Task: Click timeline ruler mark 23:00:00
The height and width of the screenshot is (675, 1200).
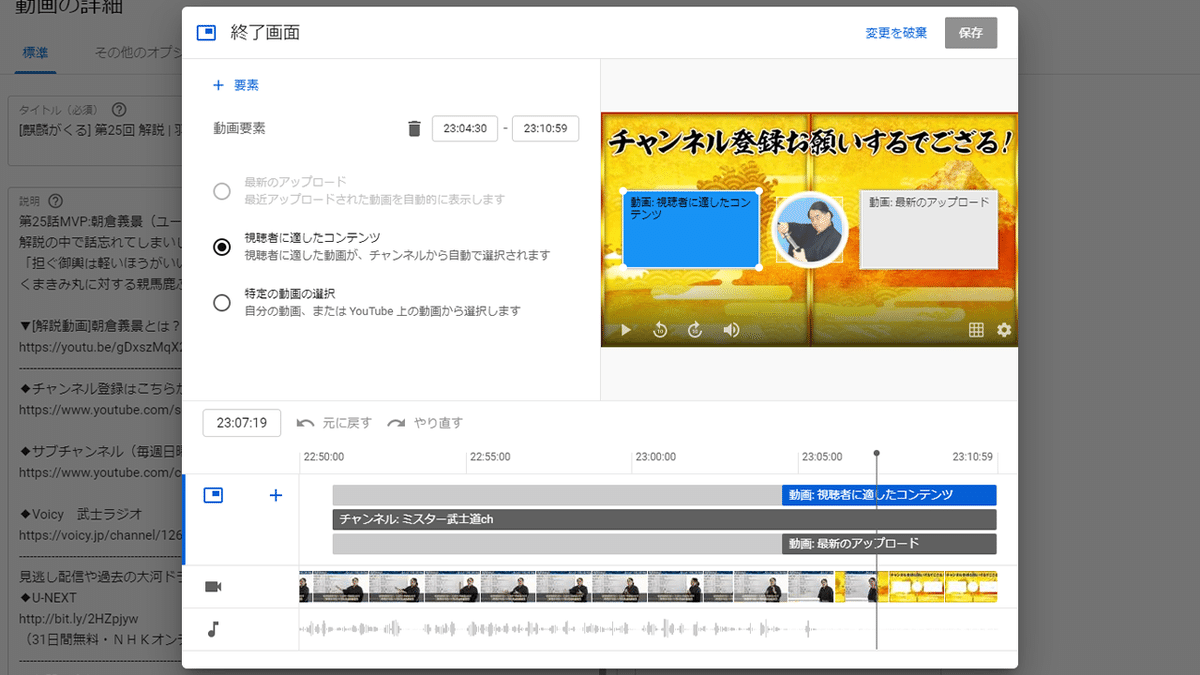Action: coord(655,457)
